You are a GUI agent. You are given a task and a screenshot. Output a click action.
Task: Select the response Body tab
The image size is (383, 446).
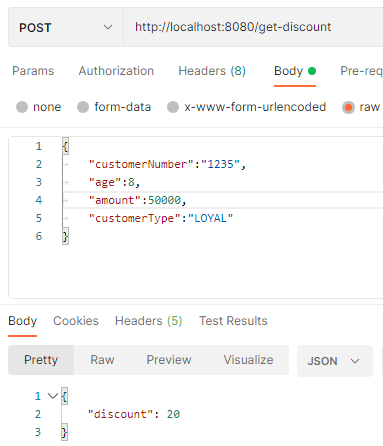point(22,321)
